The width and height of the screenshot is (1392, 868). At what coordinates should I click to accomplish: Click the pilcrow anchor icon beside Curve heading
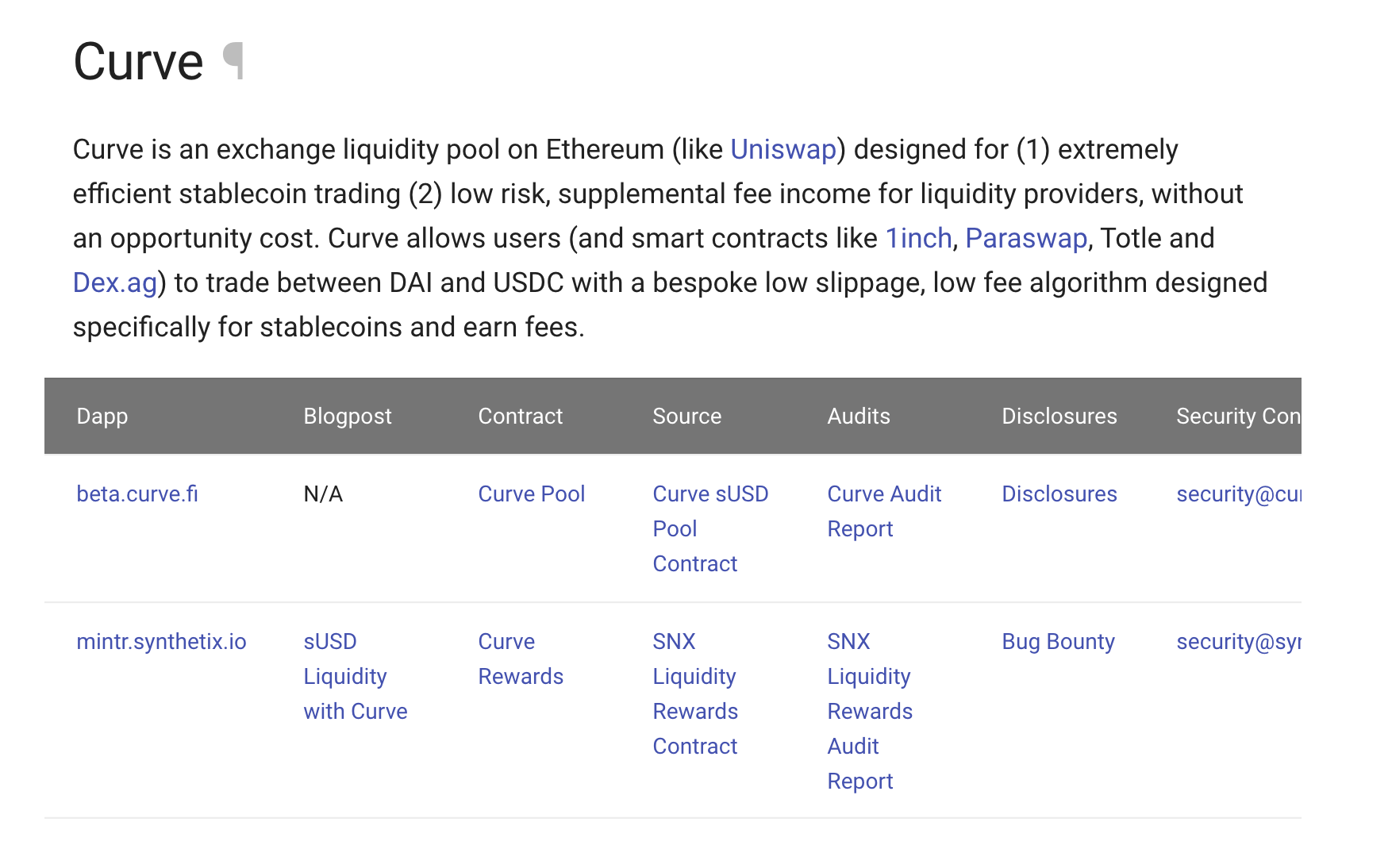234,61
